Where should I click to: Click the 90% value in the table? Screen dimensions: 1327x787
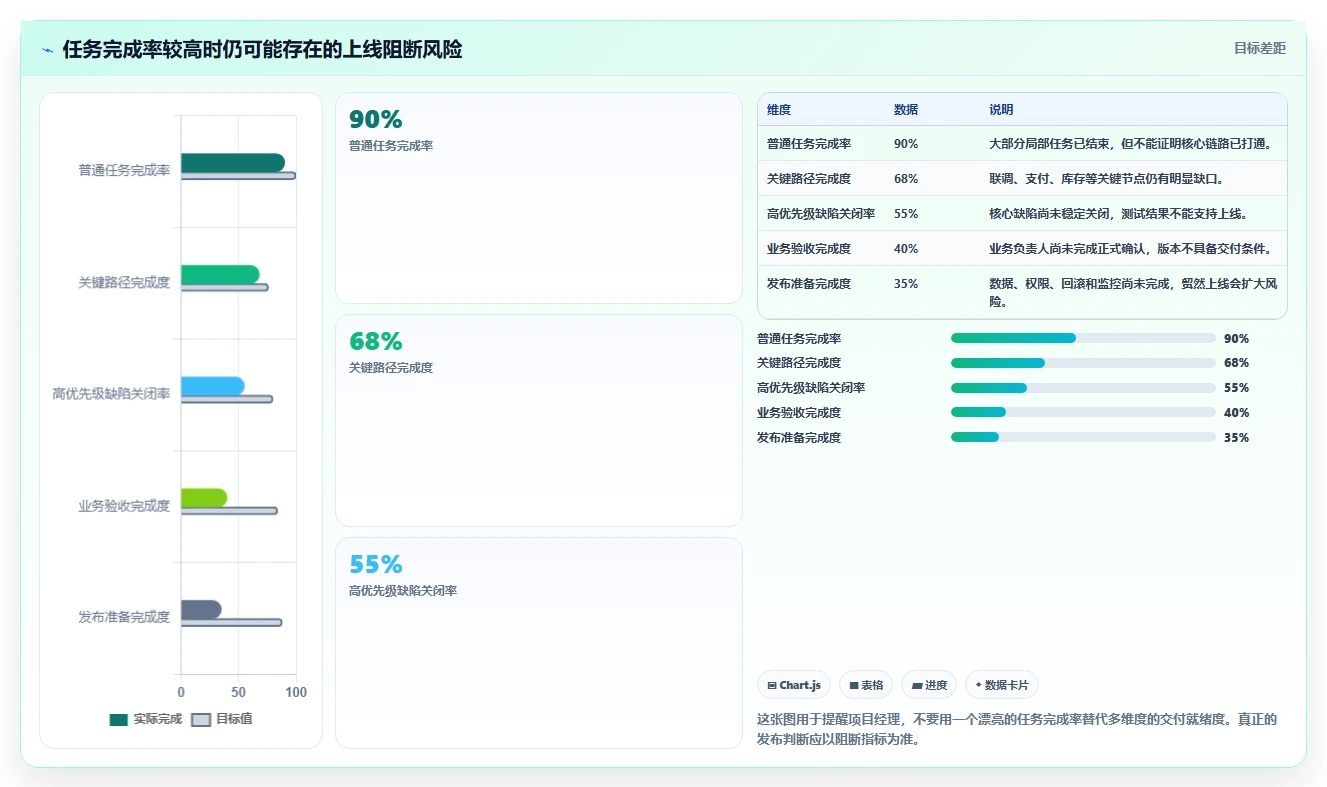[x=906, y=144]
